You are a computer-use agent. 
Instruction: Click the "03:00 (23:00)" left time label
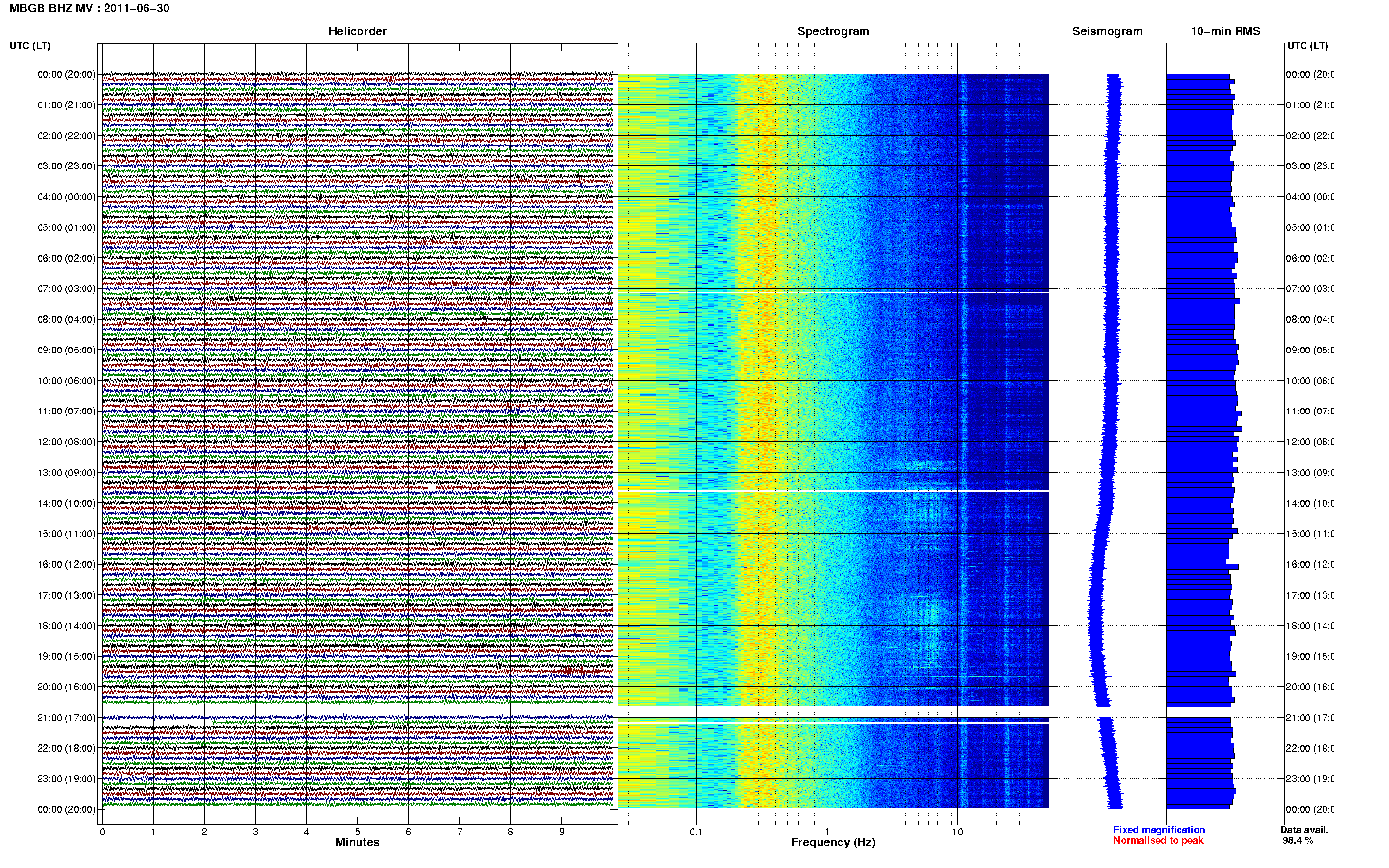66,166
